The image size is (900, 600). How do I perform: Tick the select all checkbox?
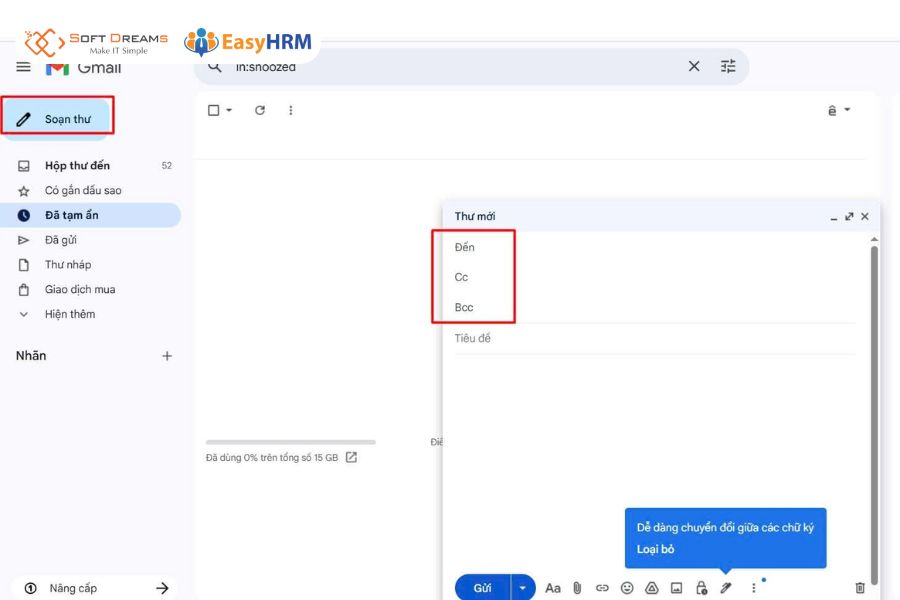(213, 110)
